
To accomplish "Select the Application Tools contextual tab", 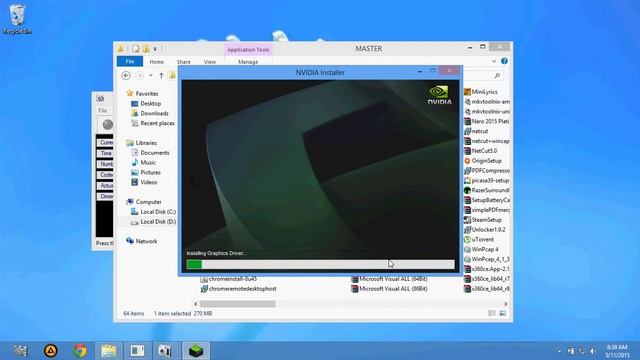I will point(248,50).
